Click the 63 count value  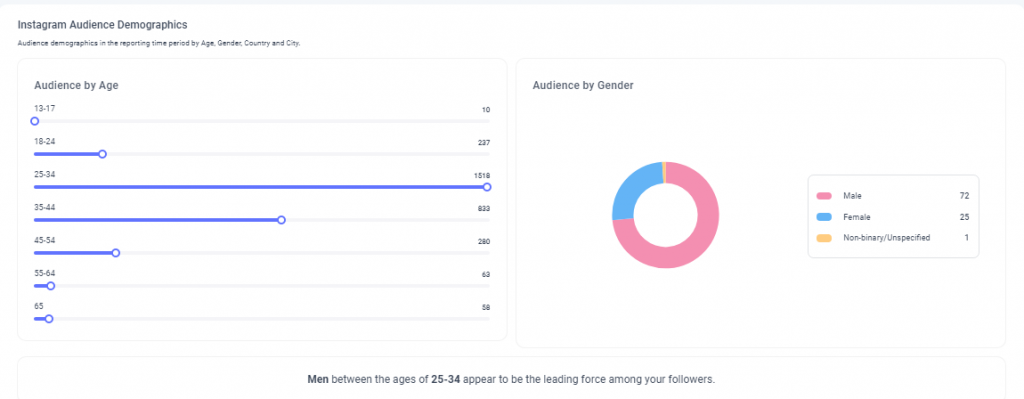(486, 274)
